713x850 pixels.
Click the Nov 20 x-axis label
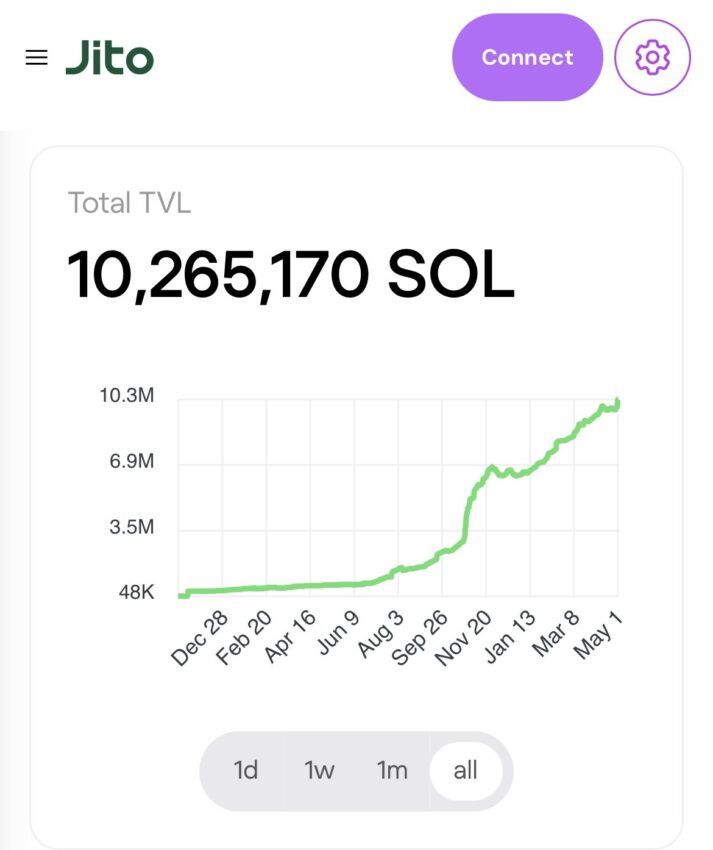[463, 636]
